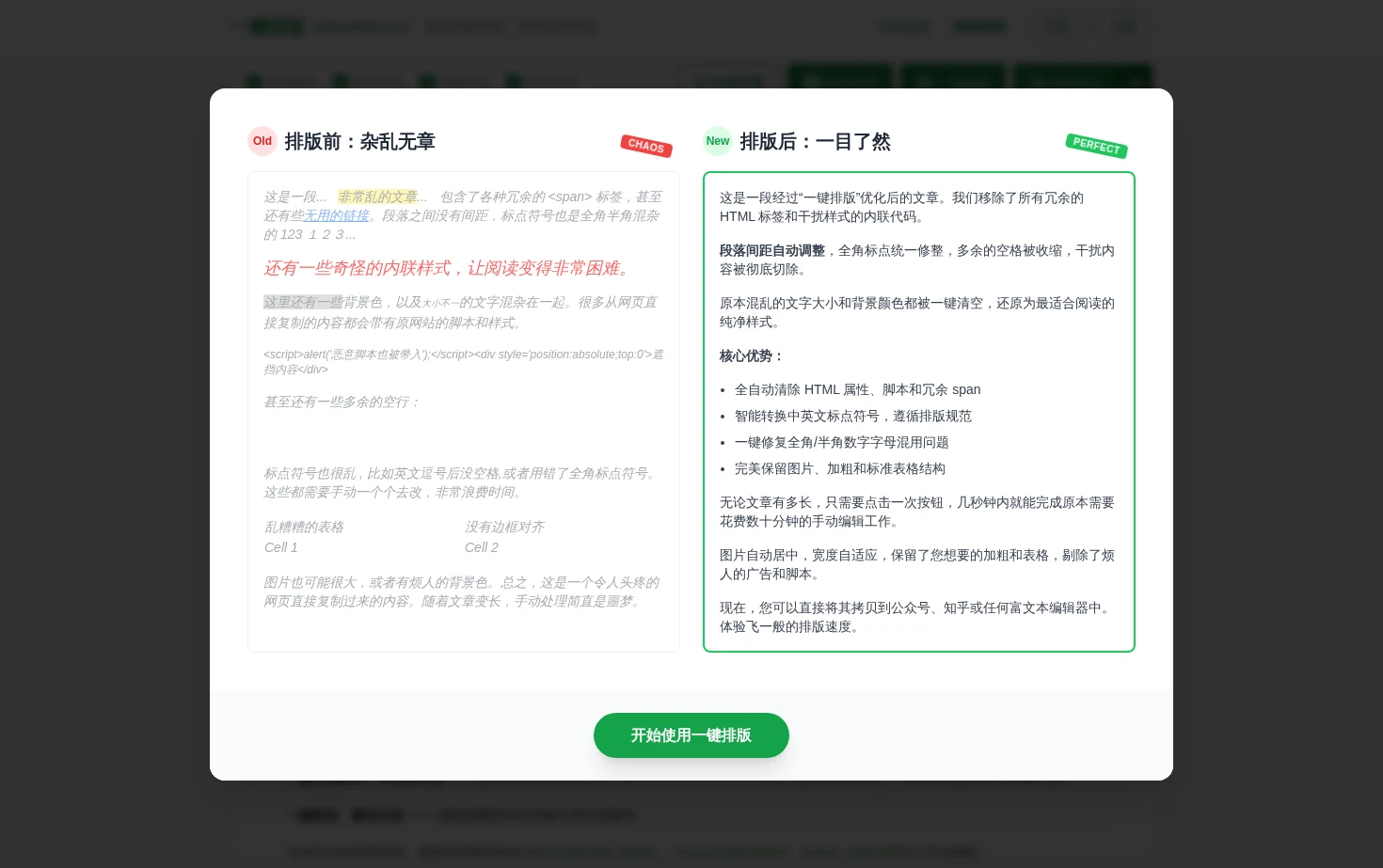
Task: Click the green PERFECT tag
Action: click(1096, 146)
